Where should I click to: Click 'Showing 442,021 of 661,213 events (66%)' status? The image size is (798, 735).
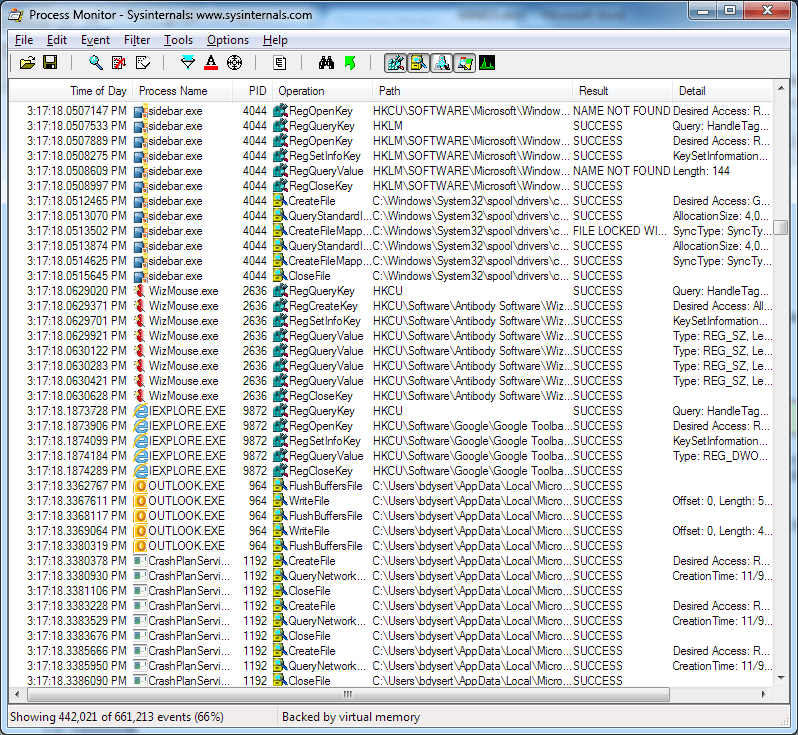117,717
